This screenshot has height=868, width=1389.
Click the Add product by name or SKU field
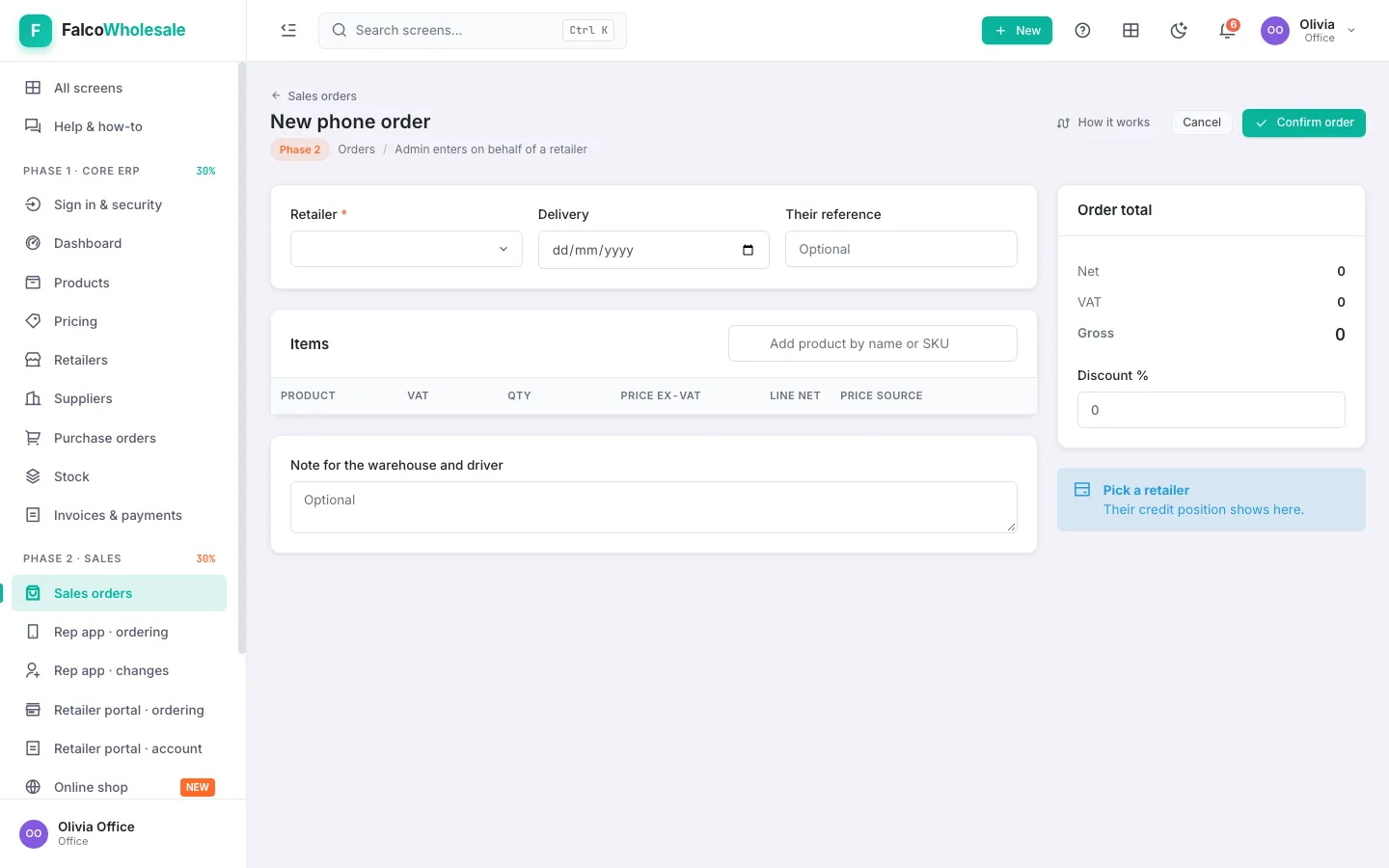[x=873, y=343]
